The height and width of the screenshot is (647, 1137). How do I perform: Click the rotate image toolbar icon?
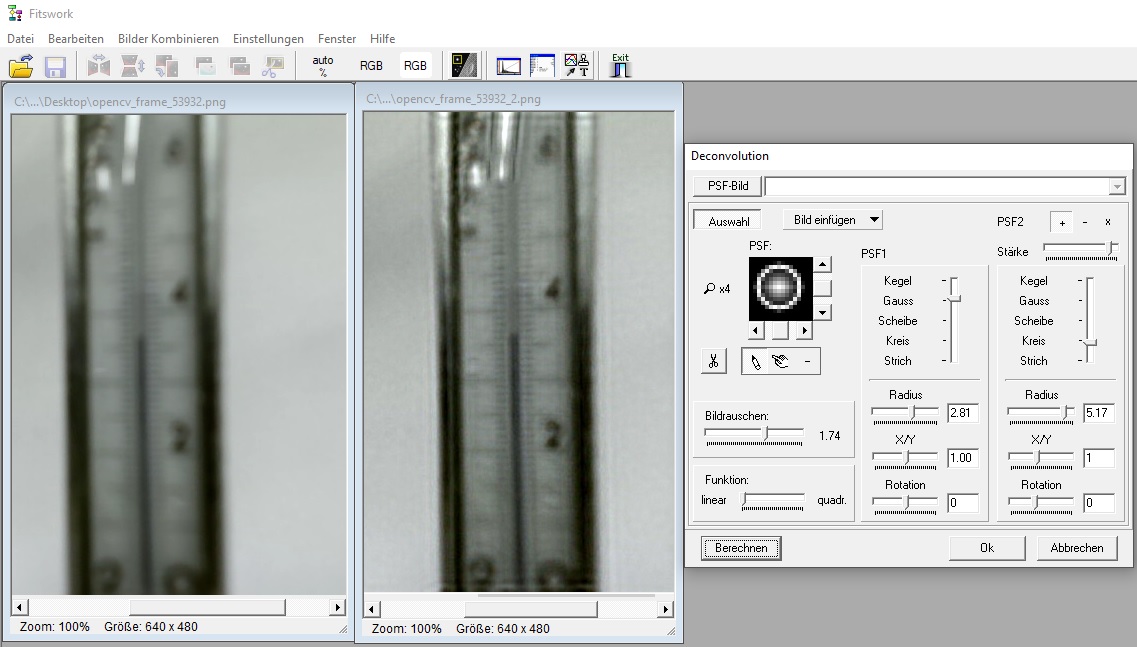tap(168, 67)
